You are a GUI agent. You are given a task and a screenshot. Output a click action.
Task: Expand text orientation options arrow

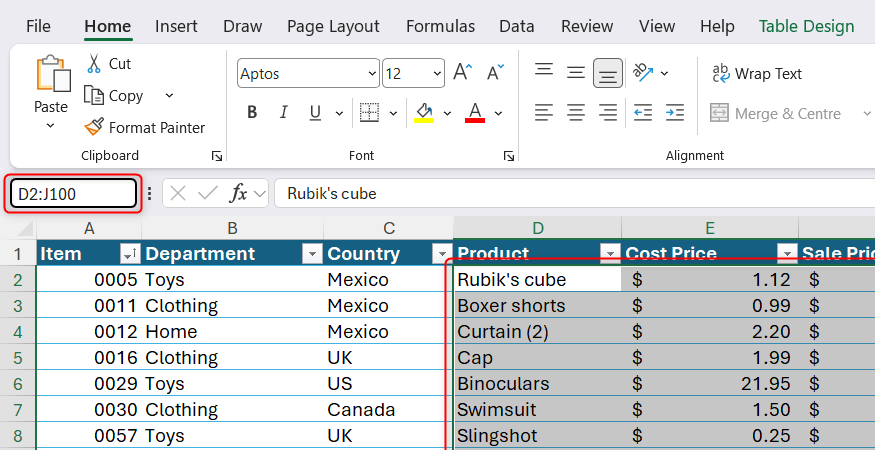point(664,73)
